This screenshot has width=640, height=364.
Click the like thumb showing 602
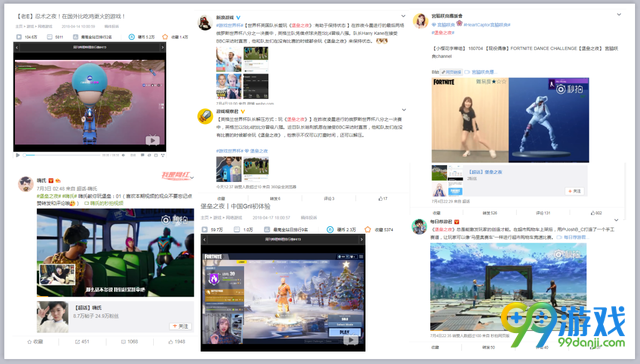pyautogui.click(x=596, y=213)
